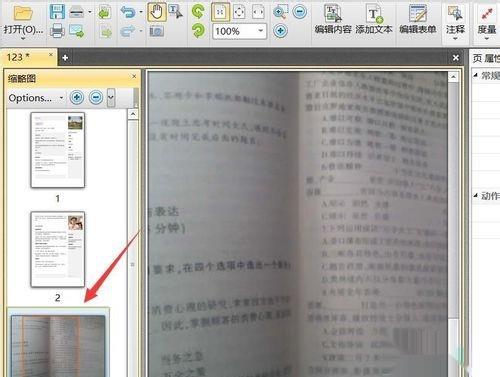Close the 缩略图 thumbnails panel

tap(134, 76)
